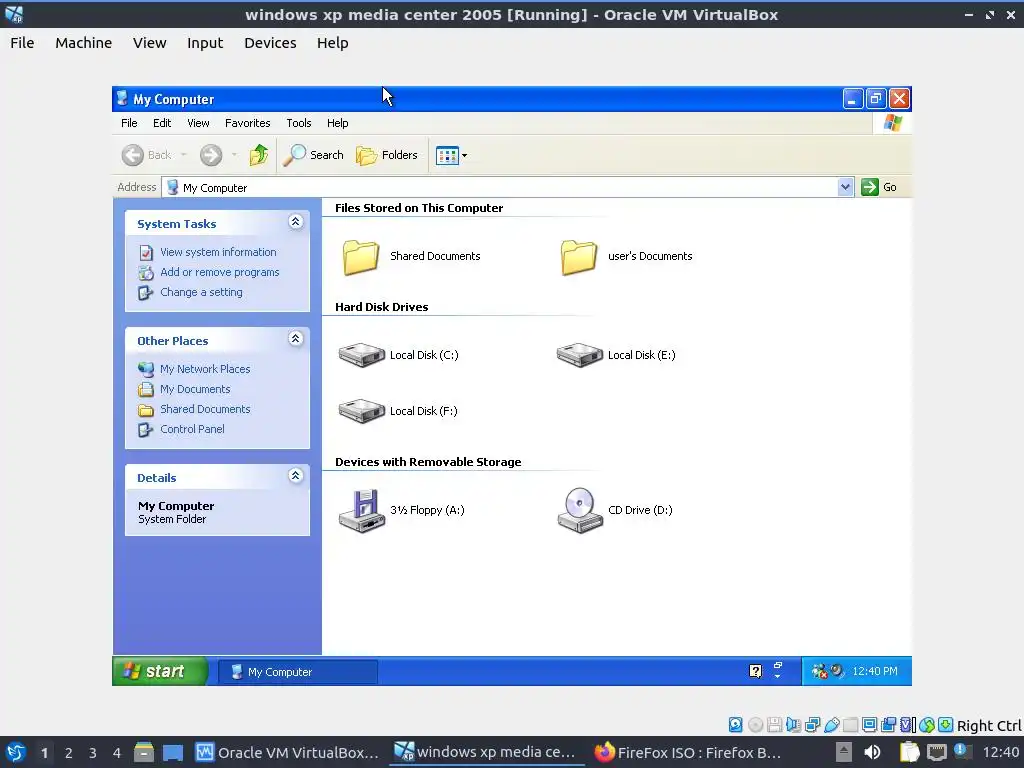Image resolution: width=1024 pixels, height=768 pixels.
Task: Open Shared Documents in Other Places
Action: pyautogui.click(x=205, y=409)
